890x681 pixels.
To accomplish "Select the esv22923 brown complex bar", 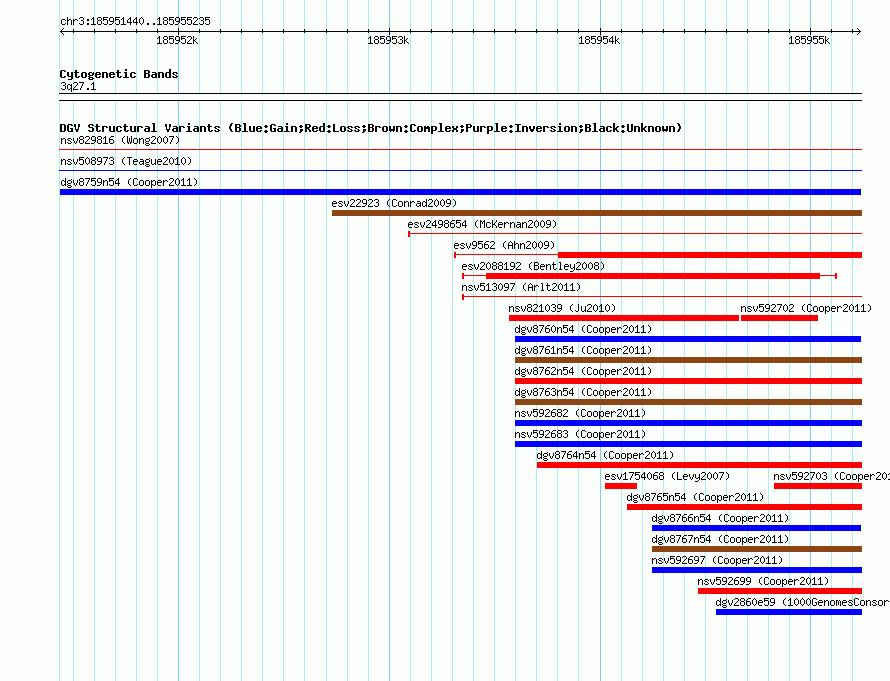I will [597, 213].
